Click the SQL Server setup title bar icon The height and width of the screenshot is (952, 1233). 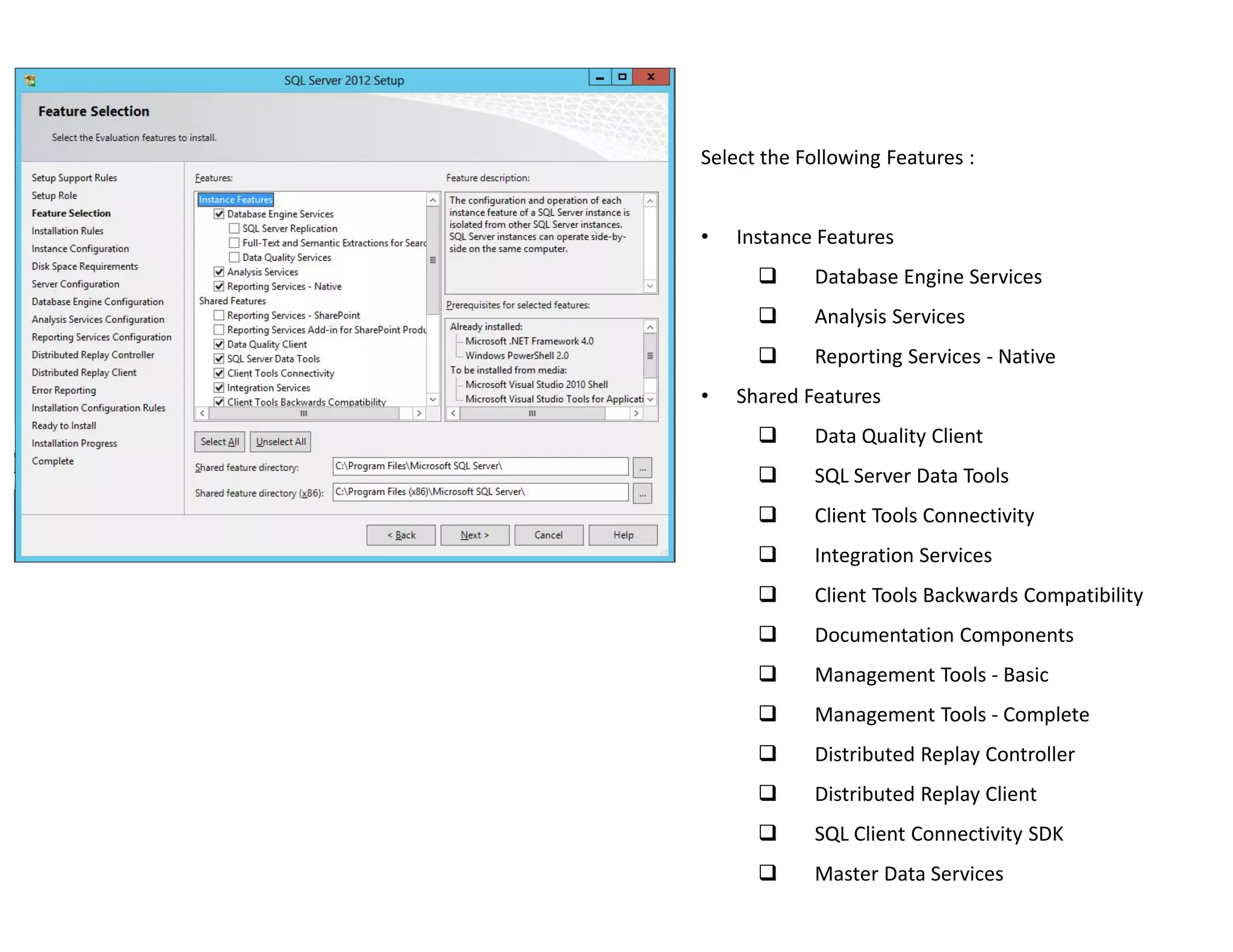click(x=30, y=80)
